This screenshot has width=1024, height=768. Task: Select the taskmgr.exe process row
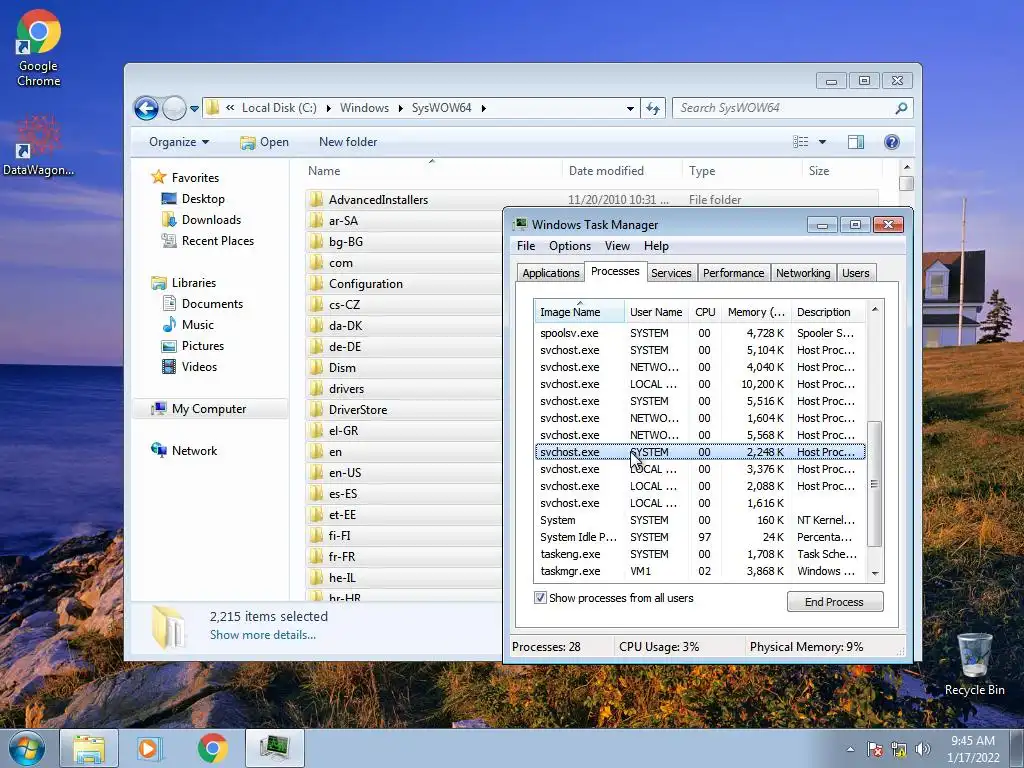[x=700, y=571]
